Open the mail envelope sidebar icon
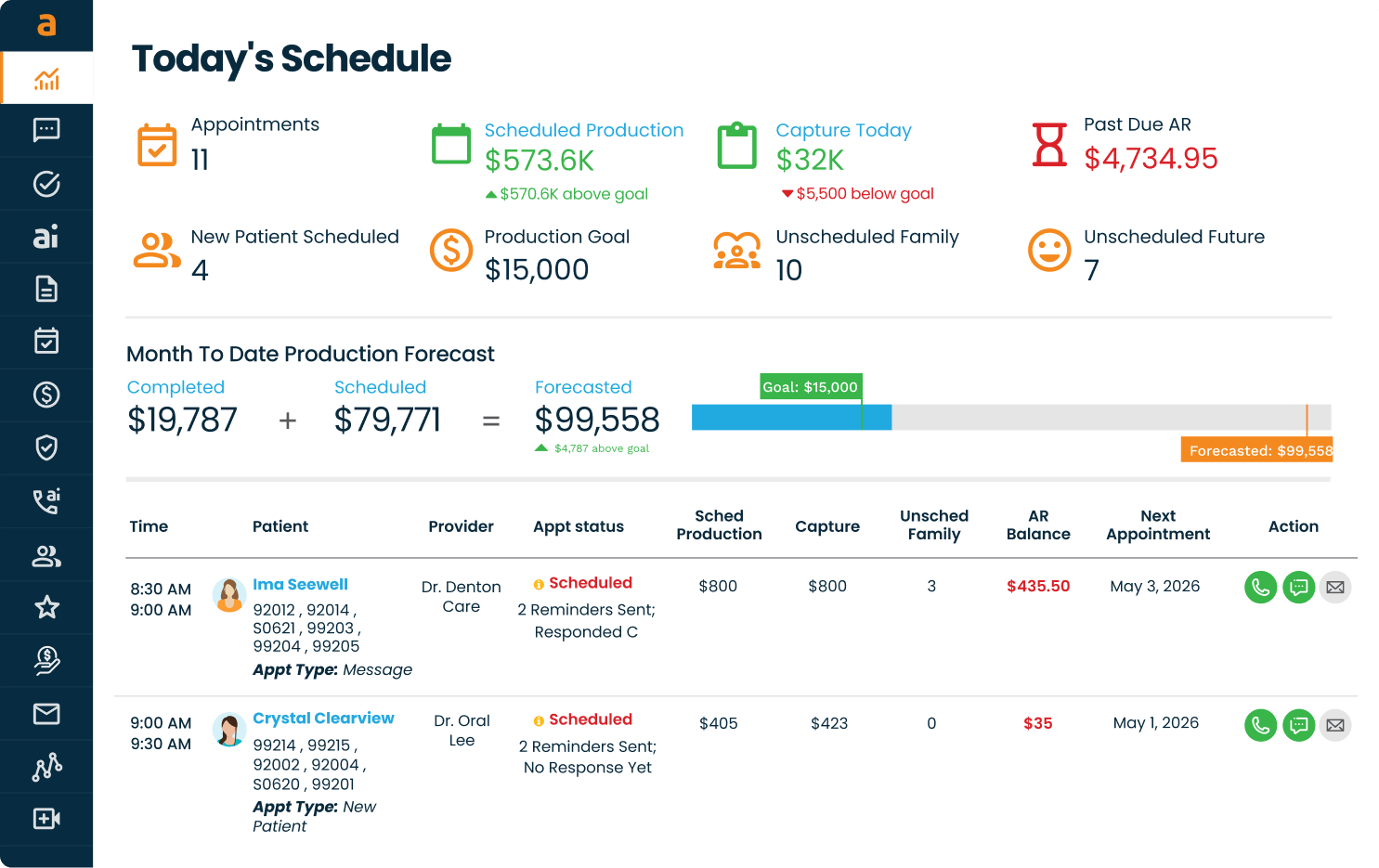The width and height of the screenshot is (1379, 868). pyautogui.click(x=46, y=713)
